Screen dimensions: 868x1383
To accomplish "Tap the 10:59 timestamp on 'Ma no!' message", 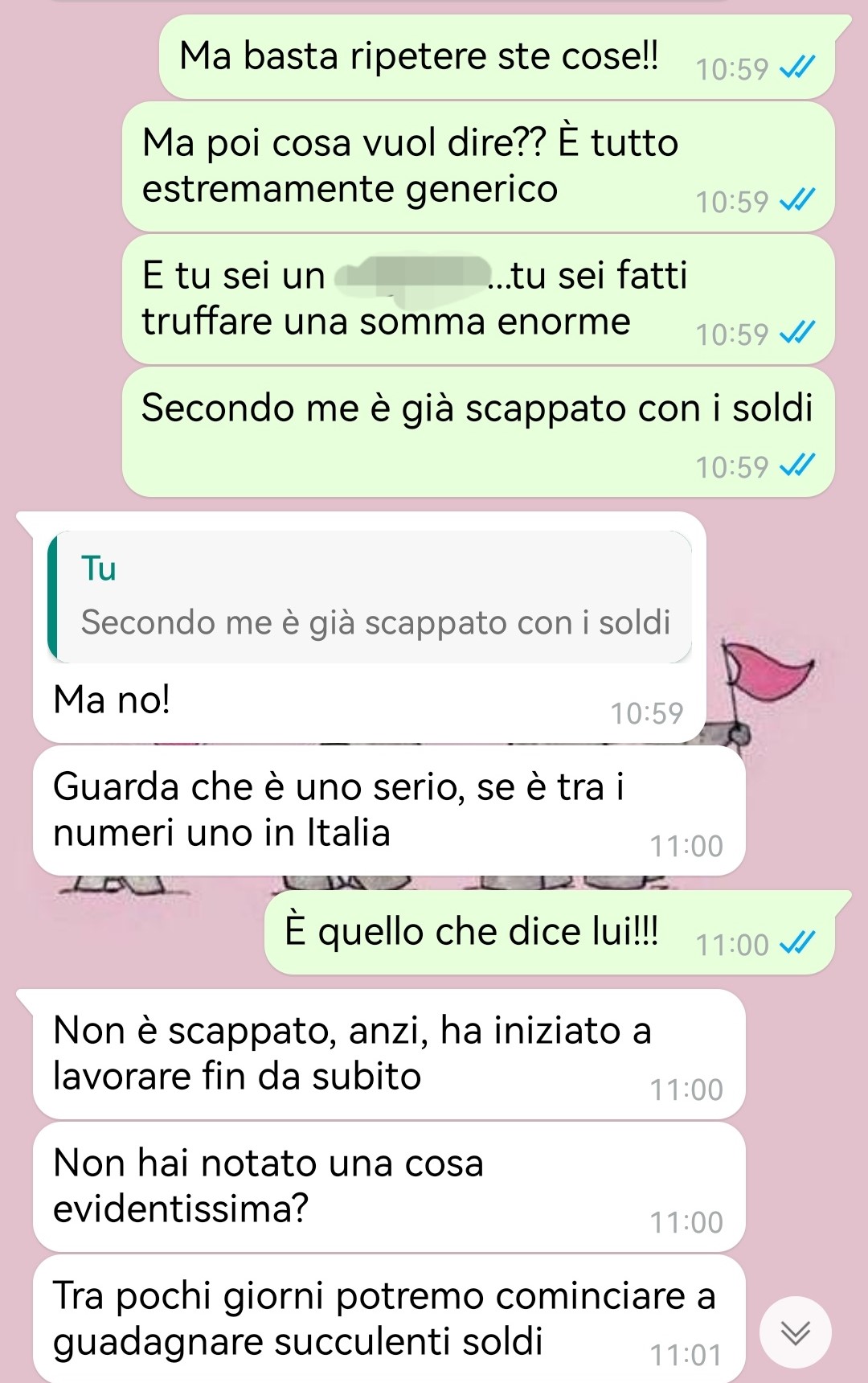I will pos(647,713).
